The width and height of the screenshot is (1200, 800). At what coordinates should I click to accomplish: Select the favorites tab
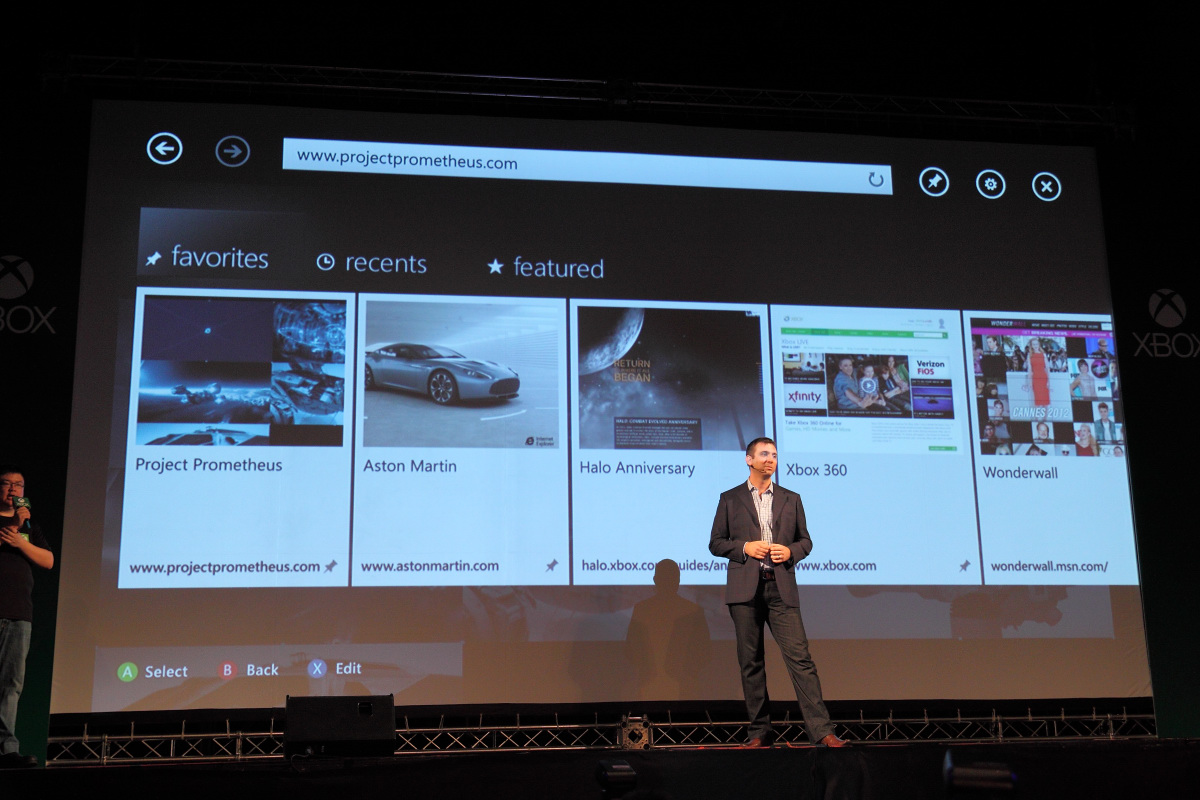point(208,258)
